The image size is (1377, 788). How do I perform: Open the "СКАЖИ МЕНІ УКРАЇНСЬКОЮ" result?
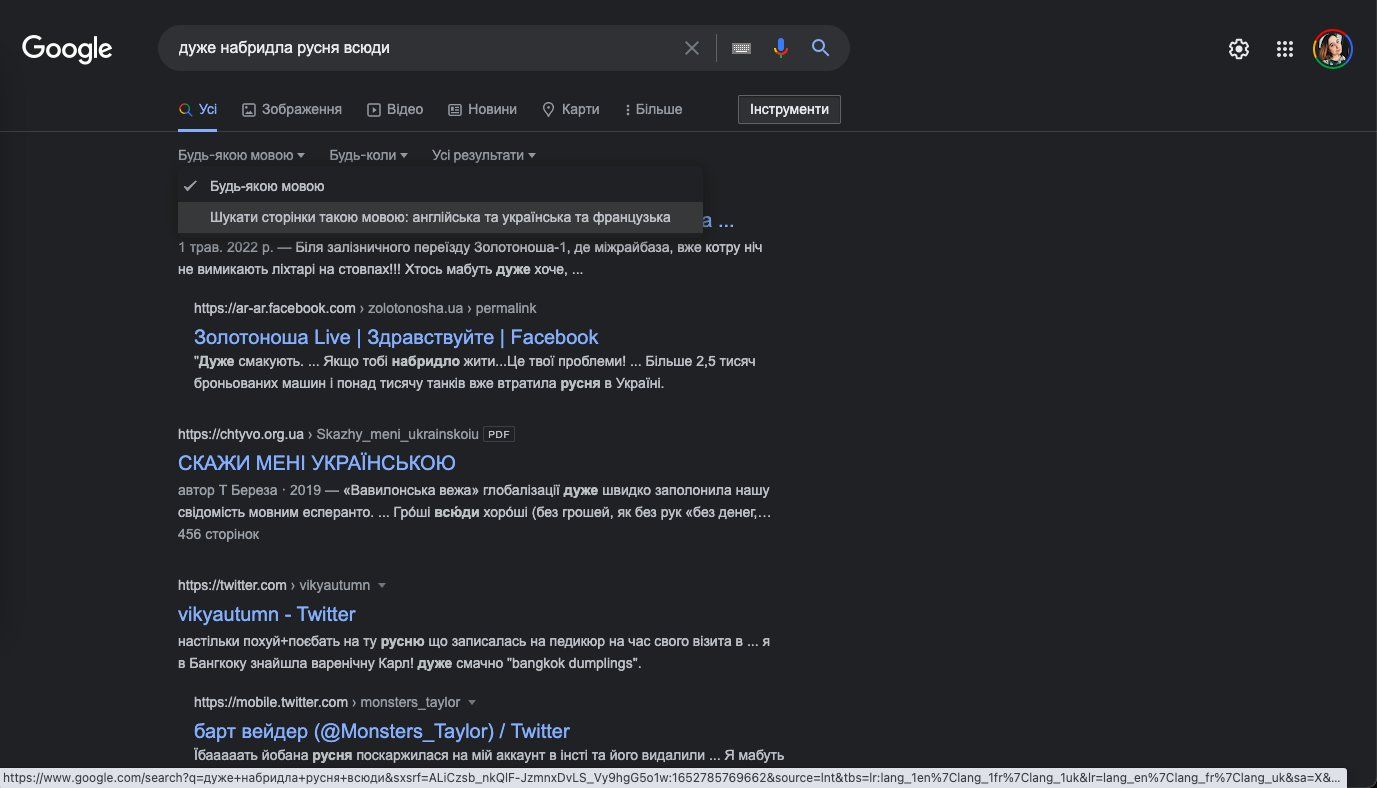[x=316, y=463]
